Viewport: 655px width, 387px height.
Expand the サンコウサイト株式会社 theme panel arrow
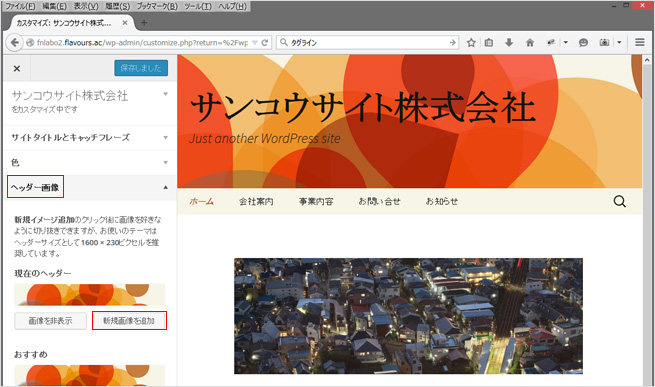[x=165, y=94]
